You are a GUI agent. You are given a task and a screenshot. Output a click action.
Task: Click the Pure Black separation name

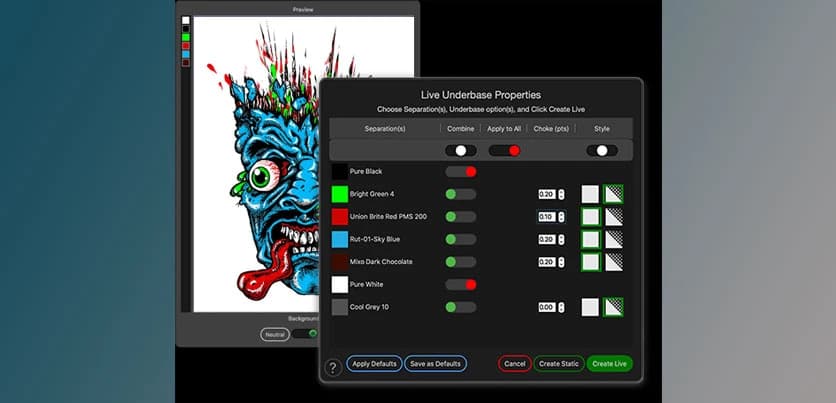[366, 172]
